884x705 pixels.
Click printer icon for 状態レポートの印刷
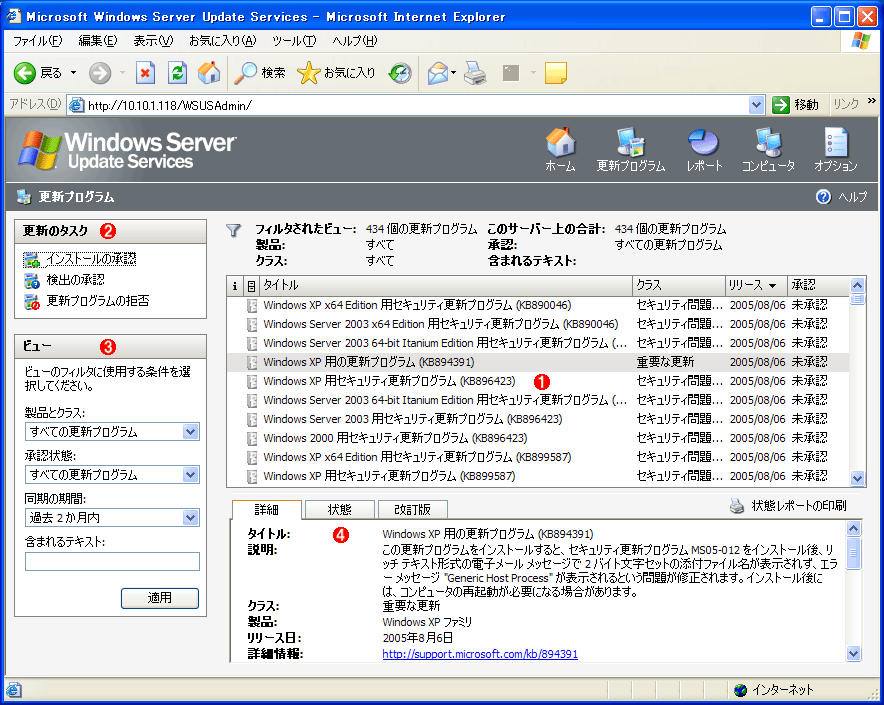737,506
